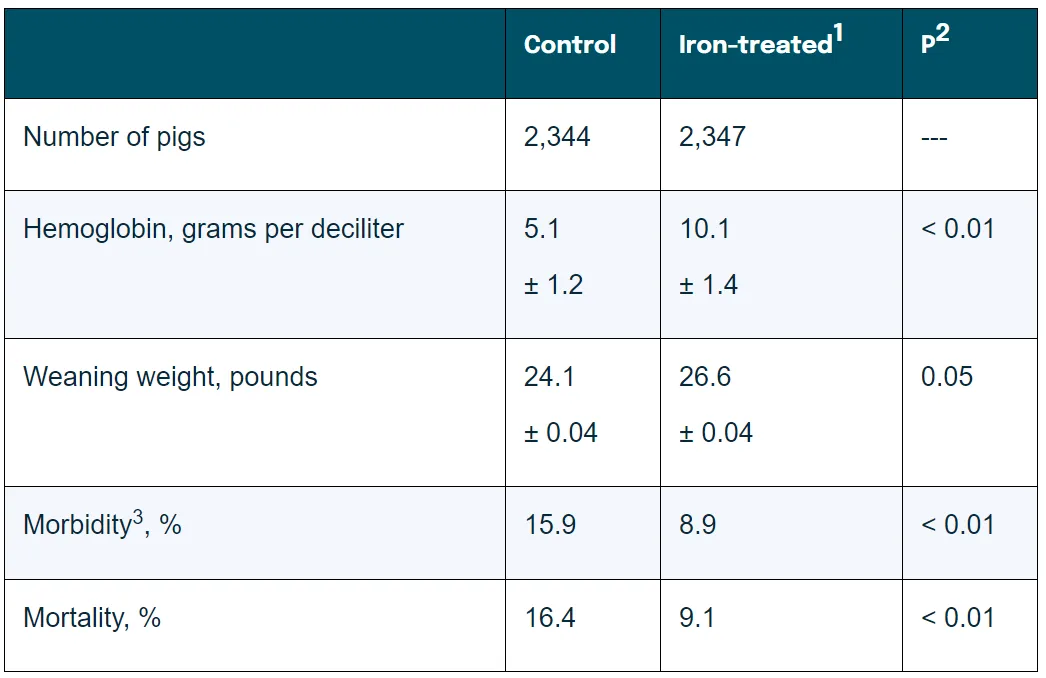
Task: Click the 0.05 P value for weaning weight
Action: [946, 377]
